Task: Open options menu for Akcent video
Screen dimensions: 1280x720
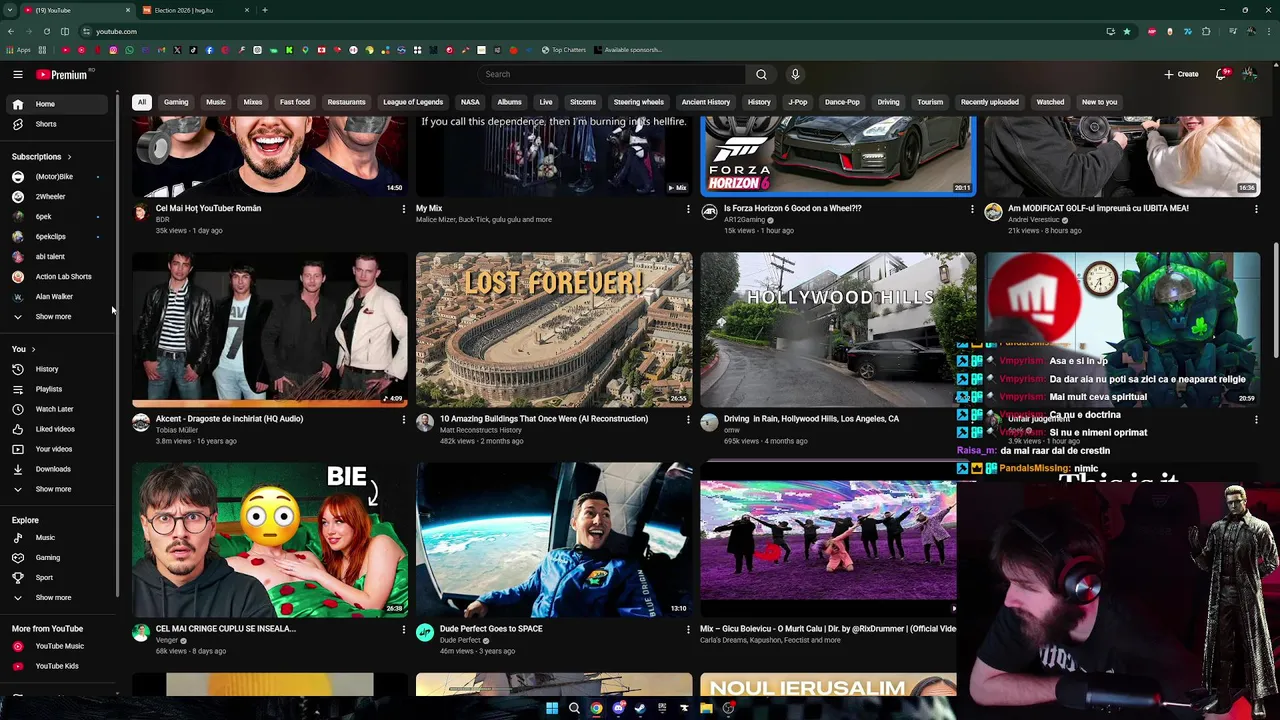Action: click(x=404, y=419)
